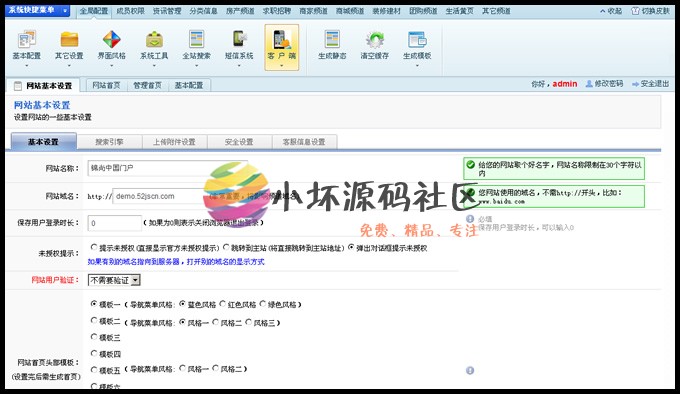Open the 其它频道 top menu
680x394 pixels.
pyautogui.click(x=496, y=11)
